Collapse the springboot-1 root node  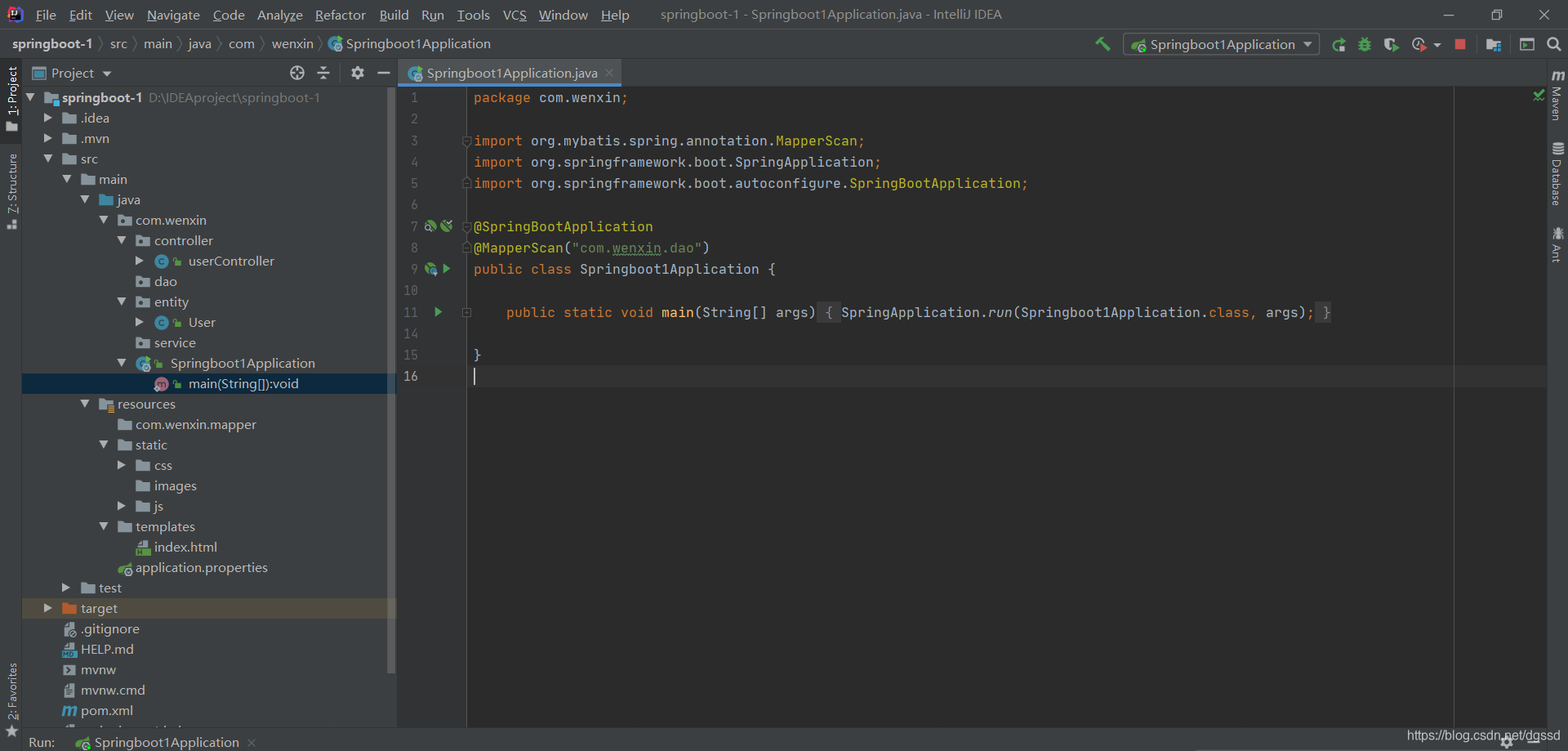tap(30, 97)
